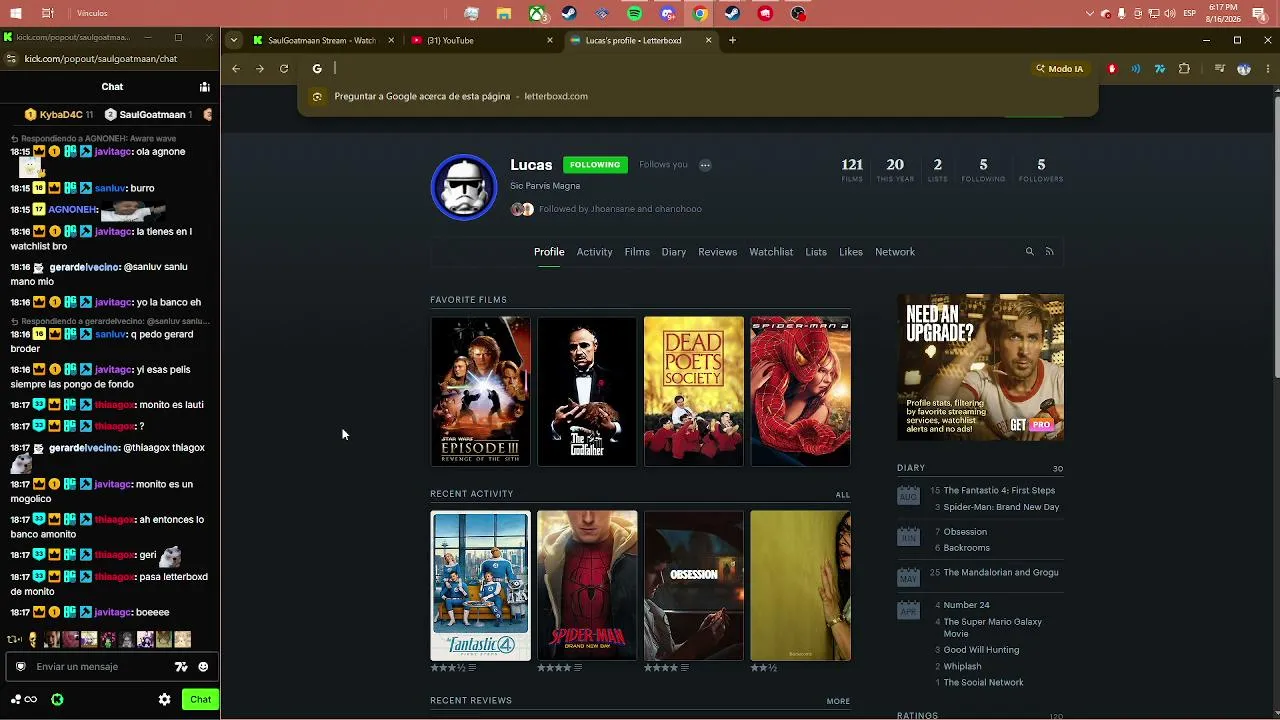The width and height of the screenshot is (1280, 720).
Task: Open the three-dot menu beside Follows you
Action: [x=705, y=165]
